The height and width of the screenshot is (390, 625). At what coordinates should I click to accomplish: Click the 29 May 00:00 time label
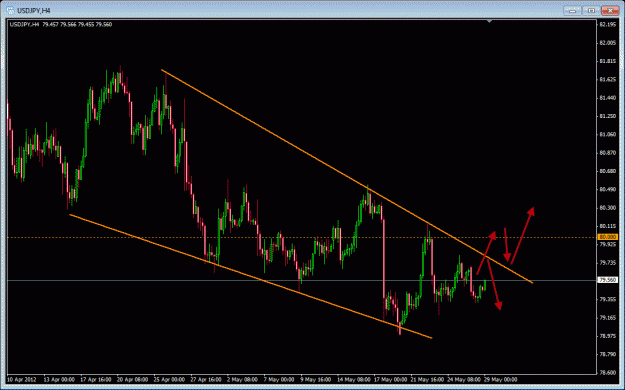(x=501, y=380)
